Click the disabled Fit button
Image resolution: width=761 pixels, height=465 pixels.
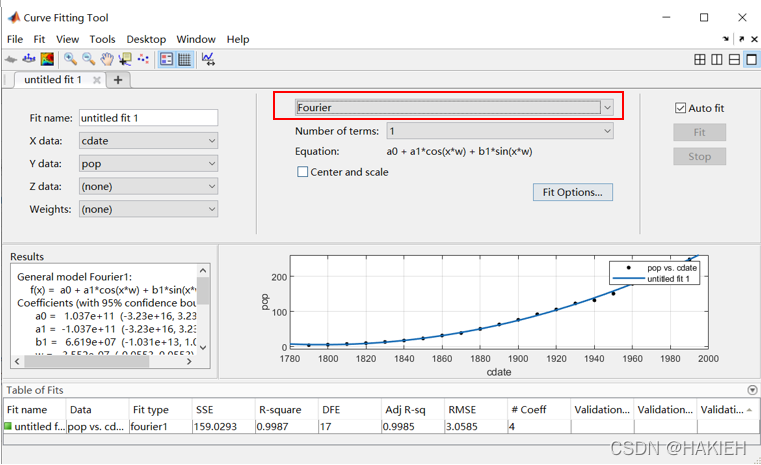pos(699,132)
